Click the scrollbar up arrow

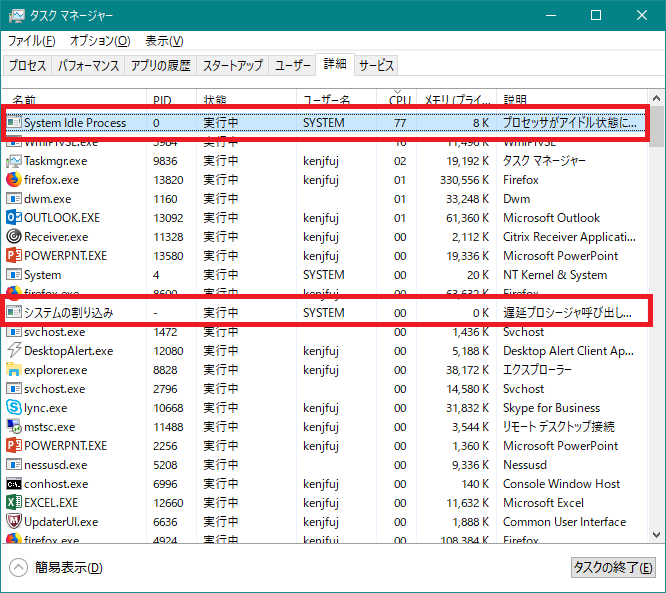656,99
